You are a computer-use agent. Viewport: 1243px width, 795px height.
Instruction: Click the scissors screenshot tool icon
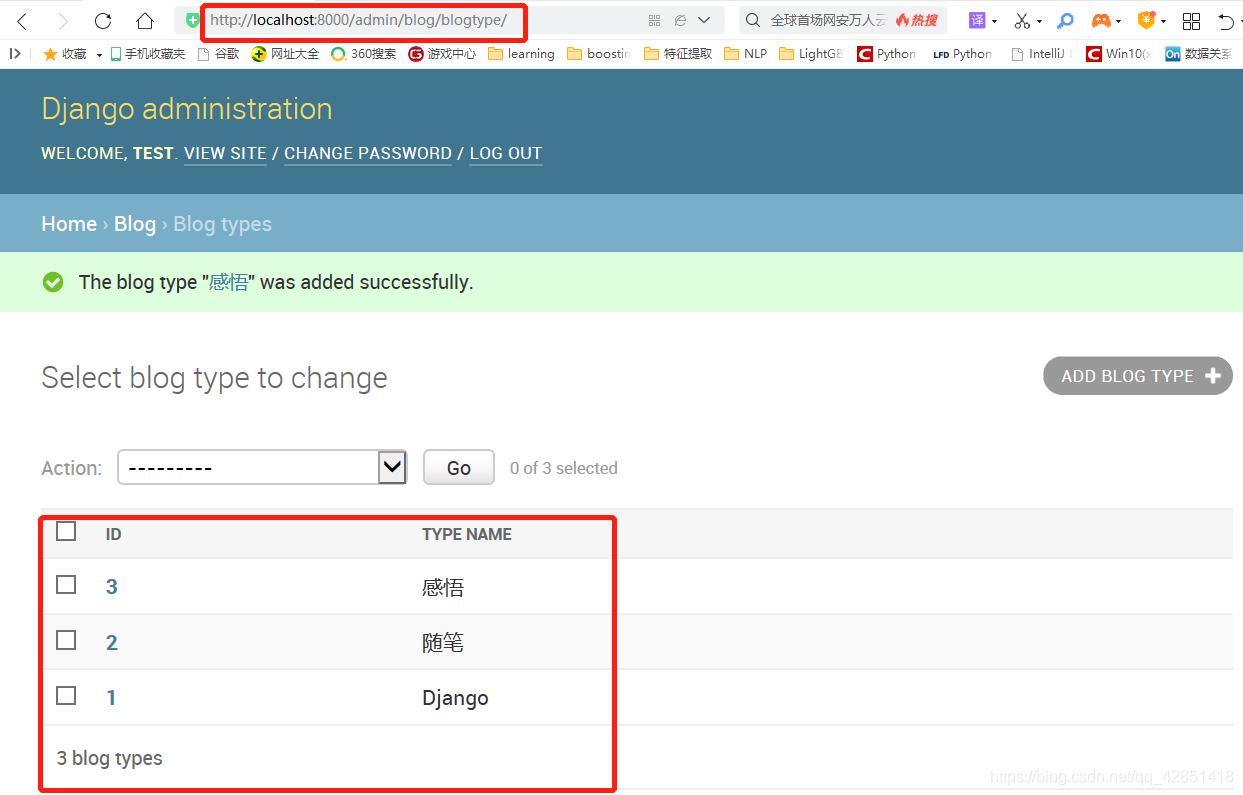click(x=1021, y=20)
